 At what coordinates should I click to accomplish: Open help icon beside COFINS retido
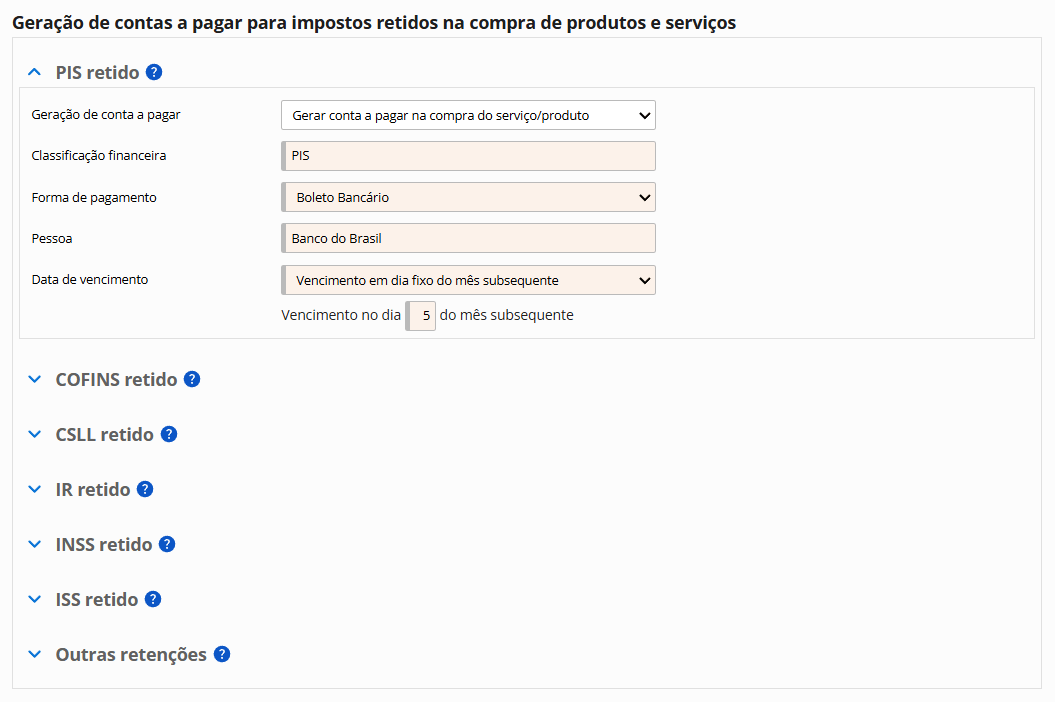pyautogui.click(x=192, y=380)
